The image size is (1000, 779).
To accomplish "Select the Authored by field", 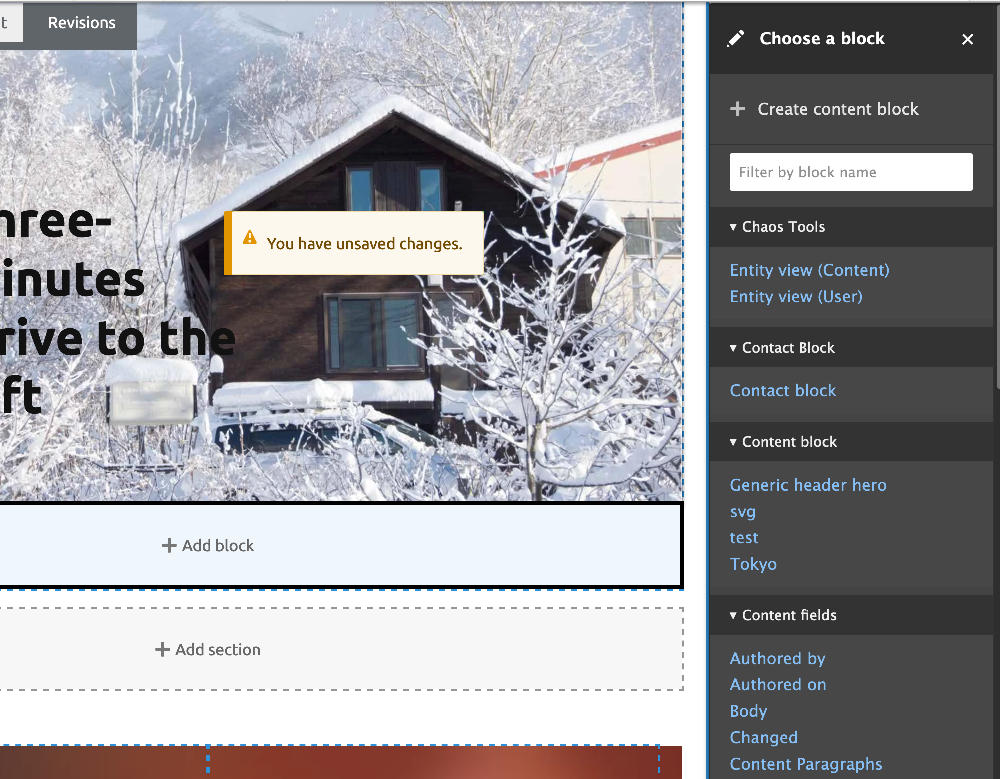I will 777,658.
